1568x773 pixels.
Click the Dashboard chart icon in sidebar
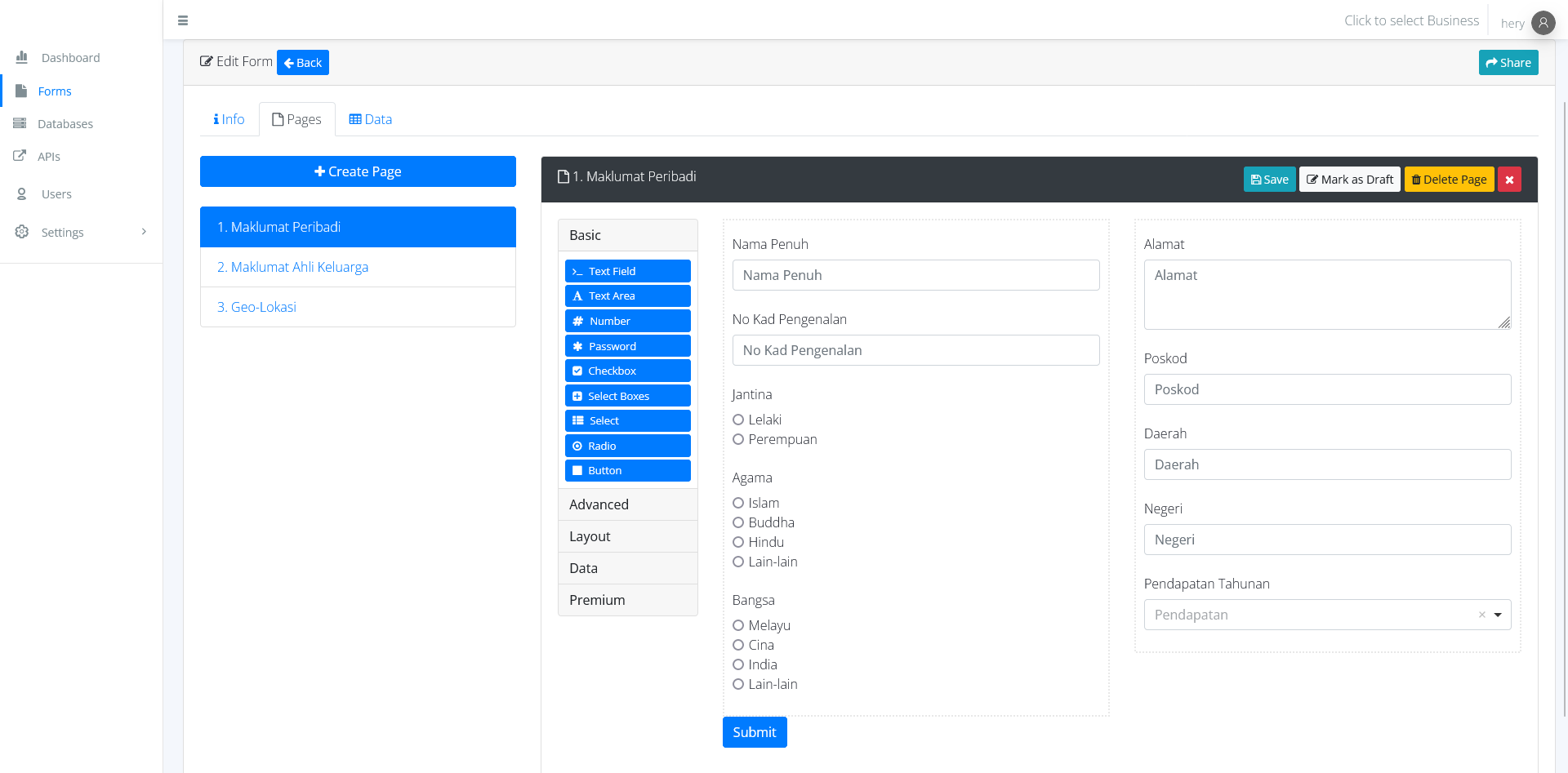(x=22, y=57)
